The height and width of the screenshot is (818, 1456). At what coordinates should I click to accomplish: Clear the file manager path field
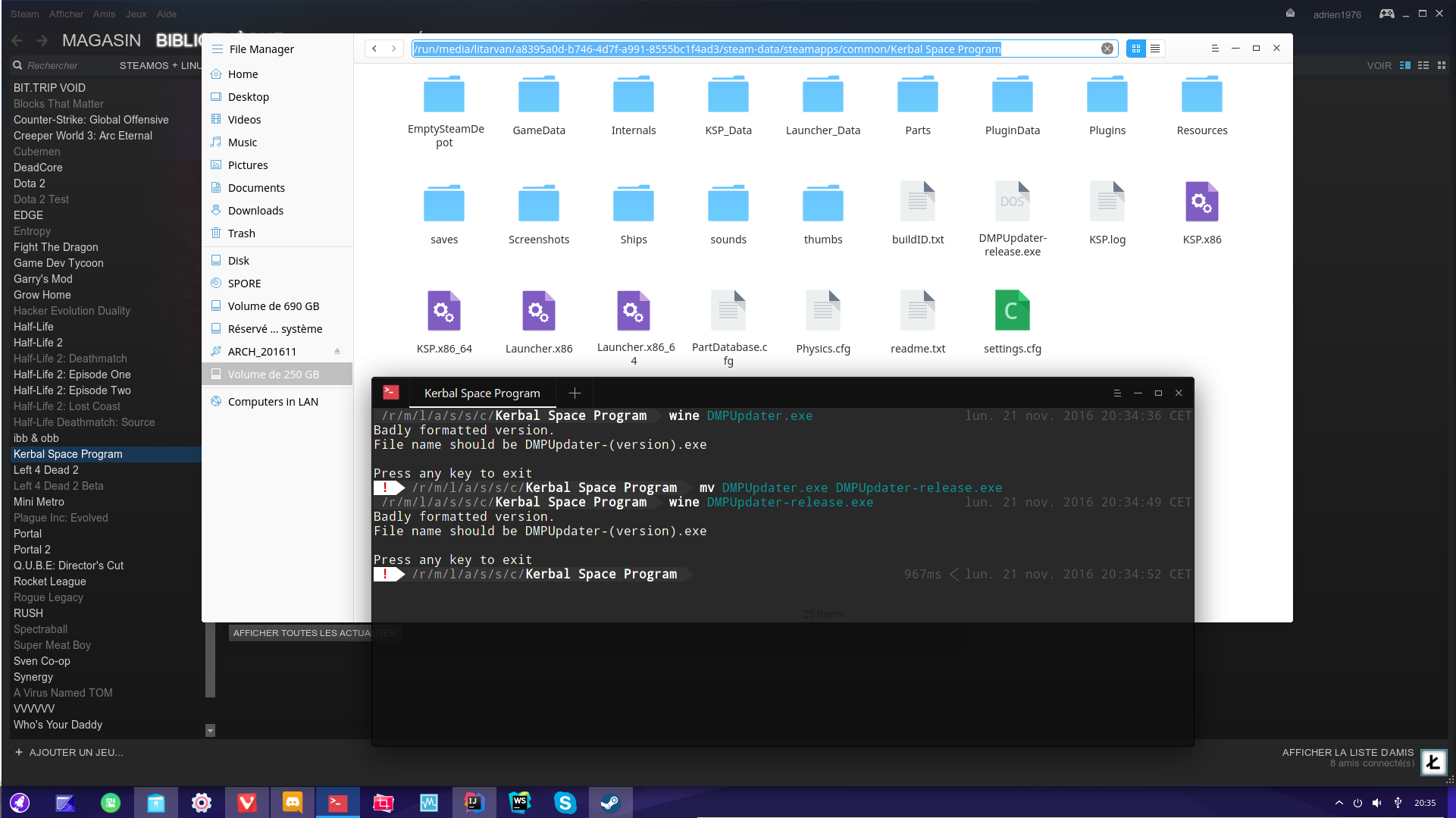coord(1107,49)
